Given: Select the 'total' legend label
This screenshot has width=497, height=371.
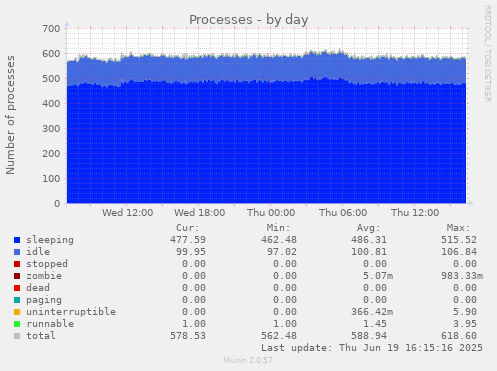Looking at the screenshot, I should pos(41,336).
